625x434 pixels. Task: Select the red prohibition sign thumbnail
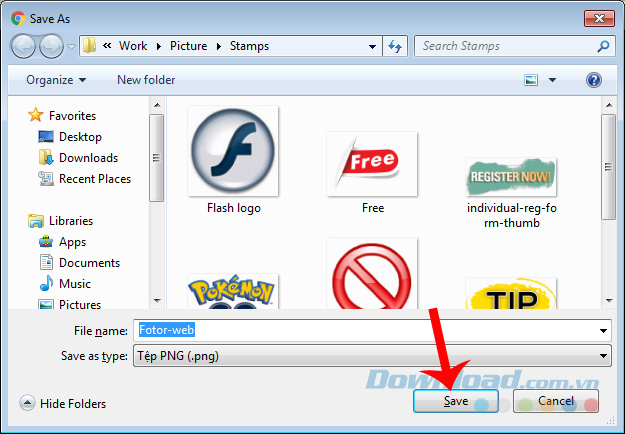click(372, 273)
